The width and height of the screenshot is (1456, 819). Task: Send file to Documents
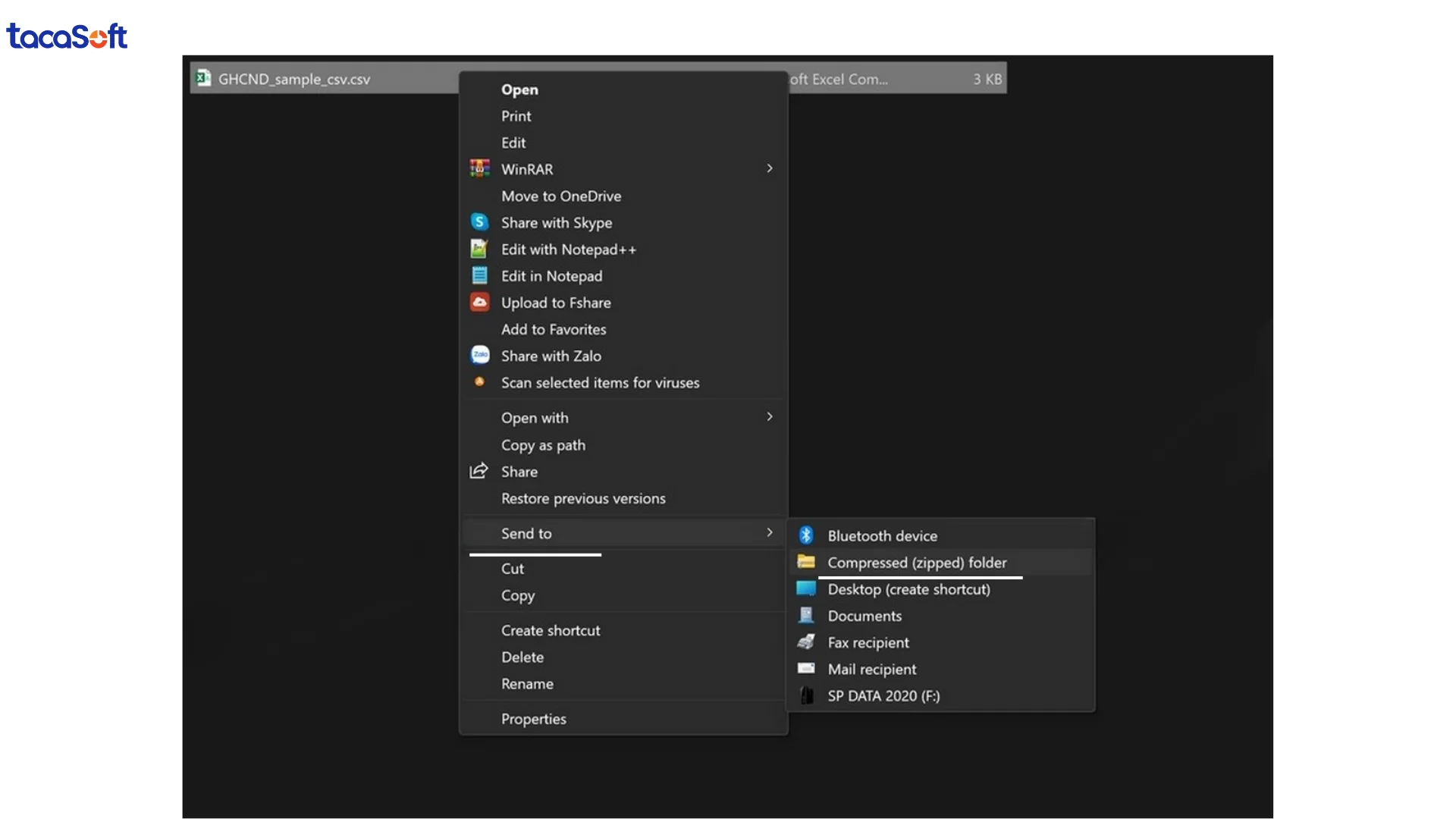(x=941, y=616)
